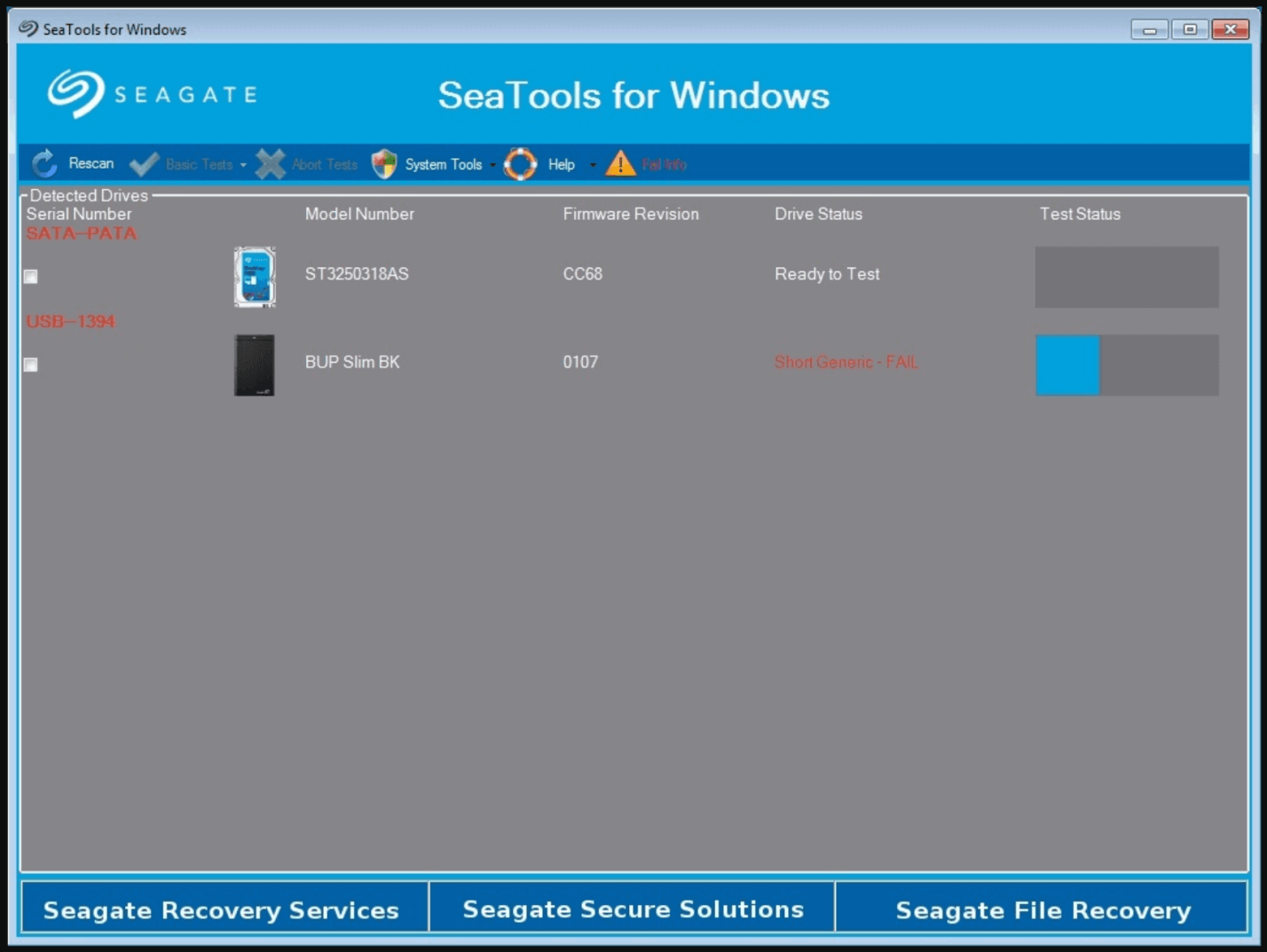1267x952 pixels.
Task: Click the ST3250318AS drive thumbnail
Action: click(x=254, y=277)
